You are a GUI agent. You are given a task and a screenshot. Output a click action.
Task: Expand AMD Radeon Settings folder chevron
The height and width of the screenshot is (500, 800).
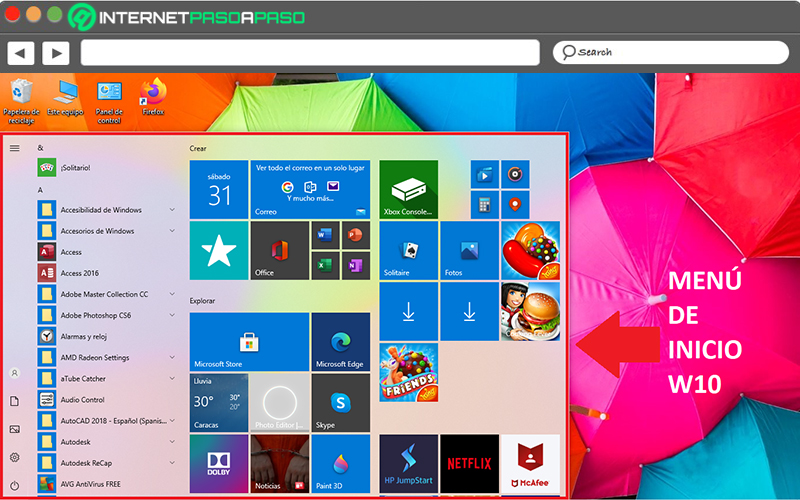click(172, 357)
